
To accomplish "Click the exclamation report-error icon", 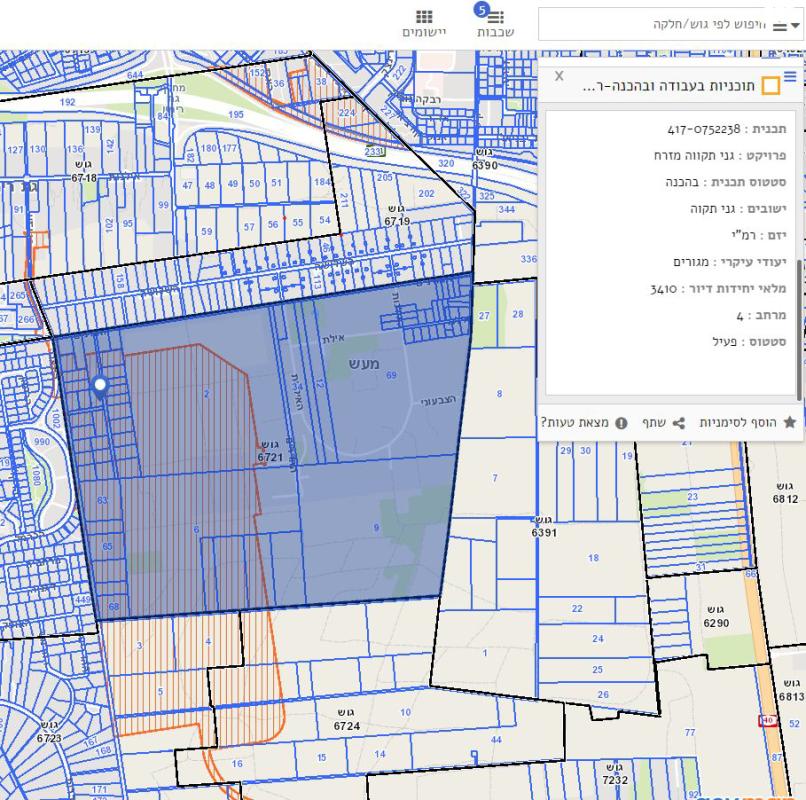I will (x=621, y=423).
